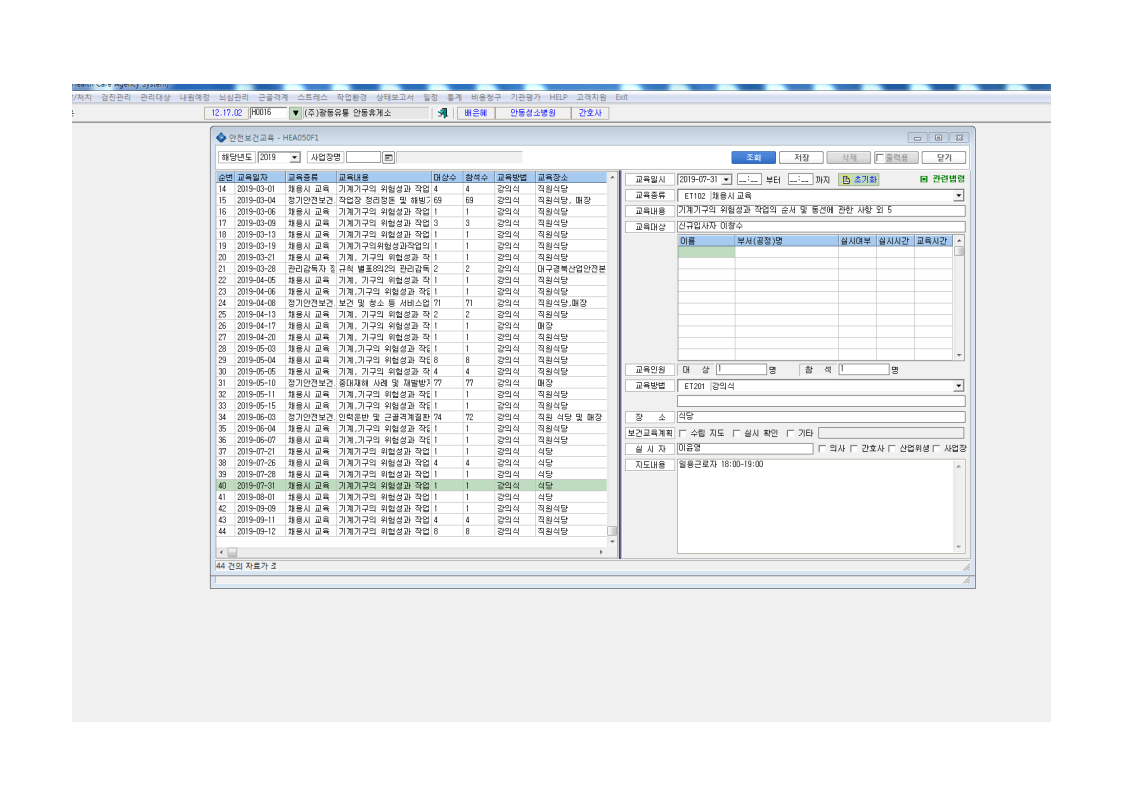
Task: Click the right arrow of the horizontal scrollbar
Action: pyautogui.click(x=601, y=552)
